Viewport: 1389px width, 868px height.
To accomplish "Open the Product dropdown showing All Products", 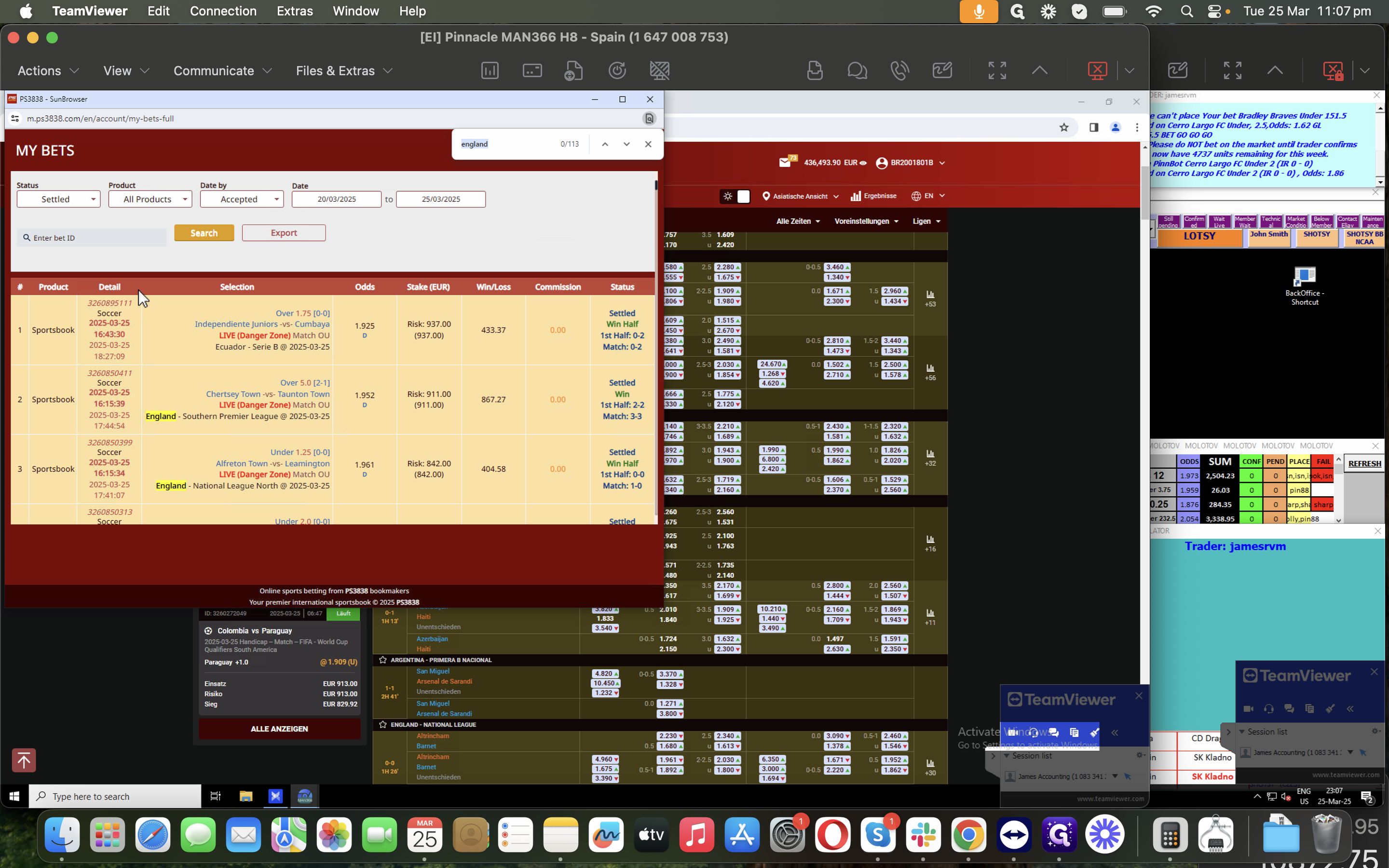I will pyautogui.click(x=150, y=199).
